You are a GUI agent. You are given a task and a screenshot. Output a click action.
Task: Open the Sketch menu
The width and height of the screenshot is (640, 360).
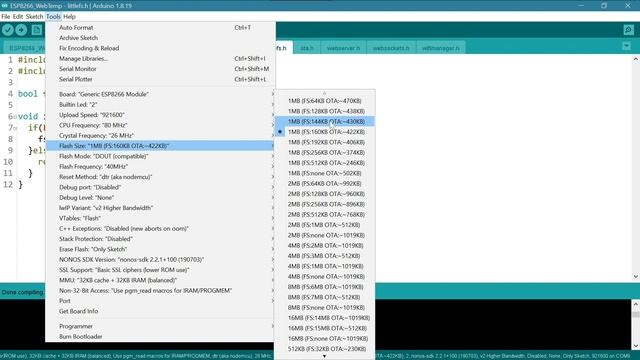pos(34,17)
